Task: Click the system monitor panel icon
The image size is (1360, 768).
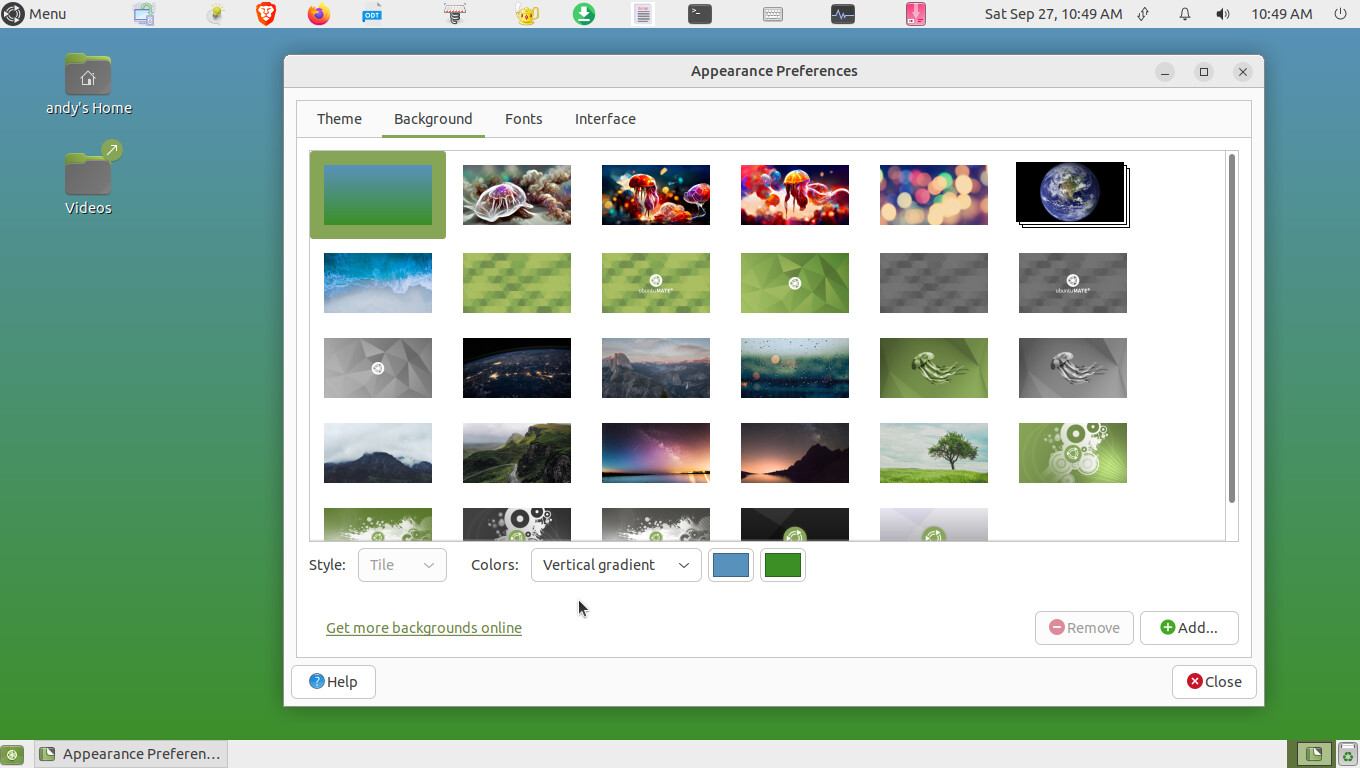Action: [x=843, y=14]
